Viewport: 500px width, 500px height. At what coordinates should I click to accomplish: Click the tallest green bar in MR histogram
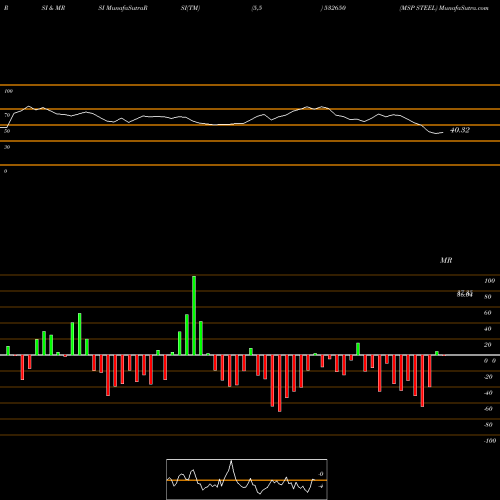[x=194, y=315]
